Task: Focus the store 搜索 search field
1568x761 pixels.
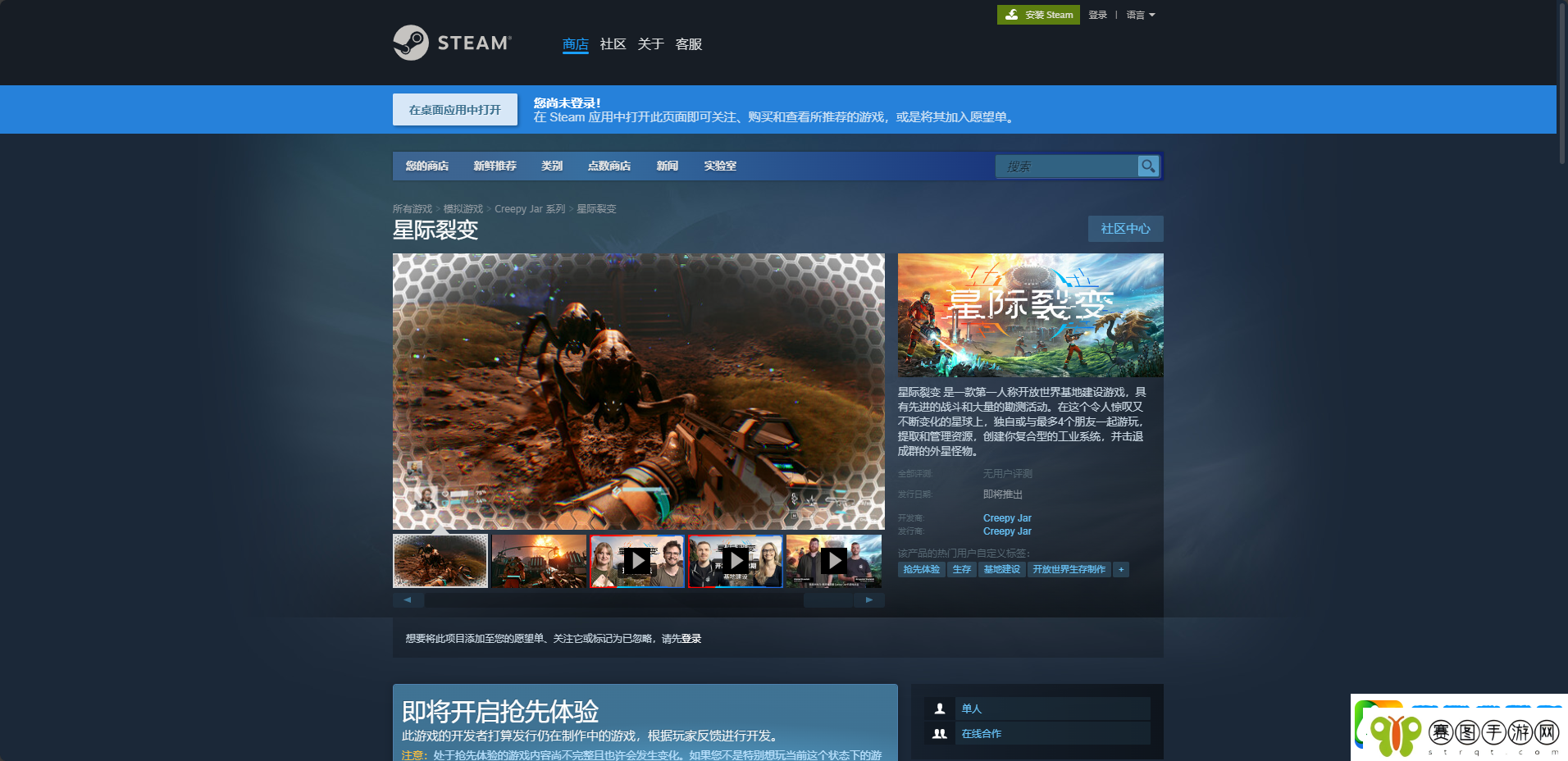Action: tap(1067, 166)
